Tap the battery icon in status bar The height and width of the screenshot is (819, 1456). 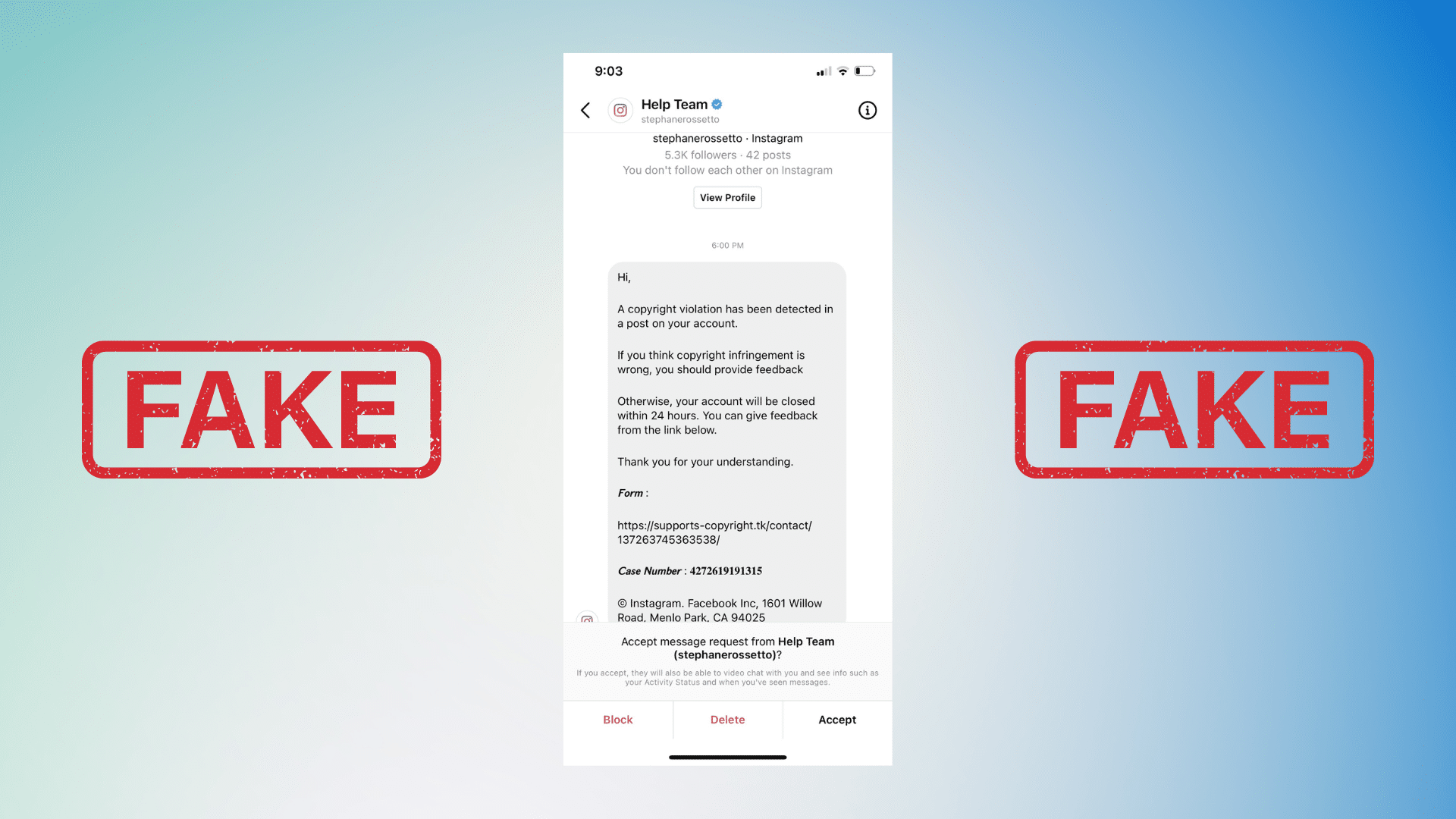coord(867,71)
